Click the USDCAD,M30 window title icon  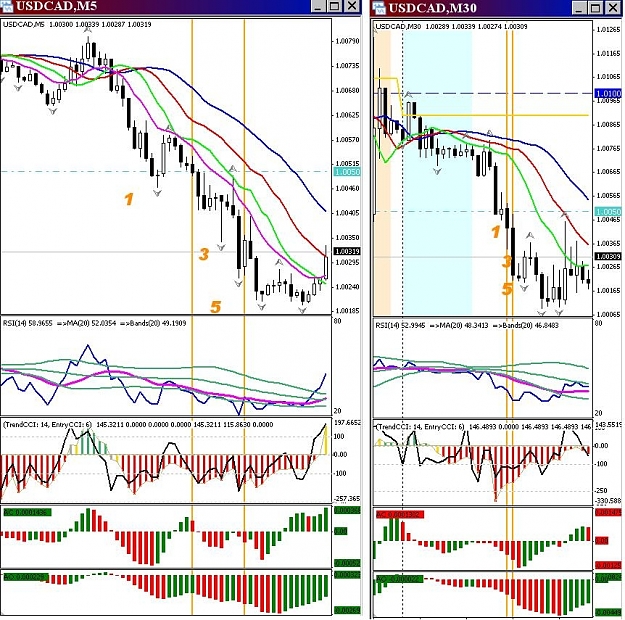378,8
